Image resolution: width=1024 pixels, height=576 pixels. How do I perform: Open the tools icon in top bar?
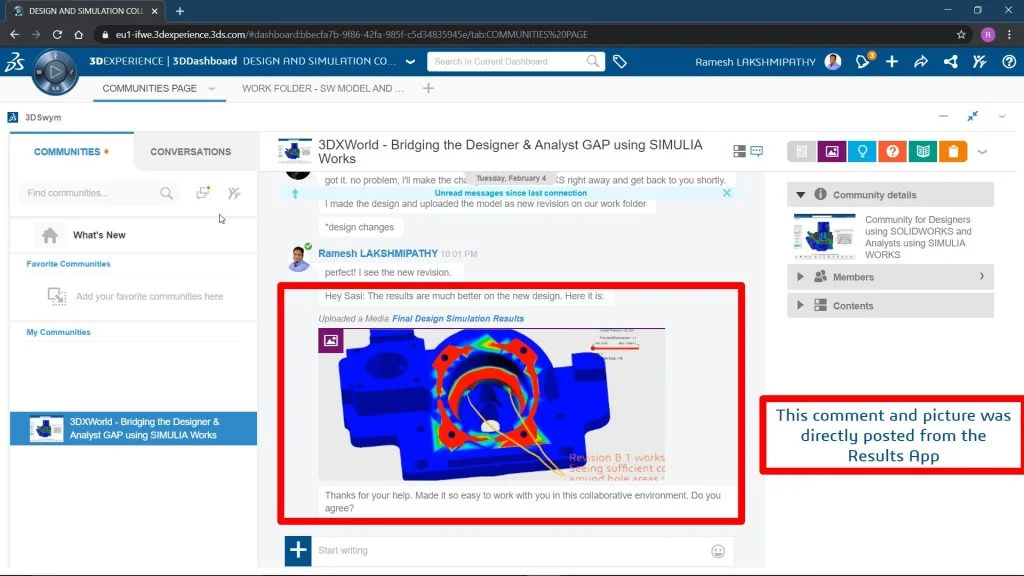click(980, 61)
